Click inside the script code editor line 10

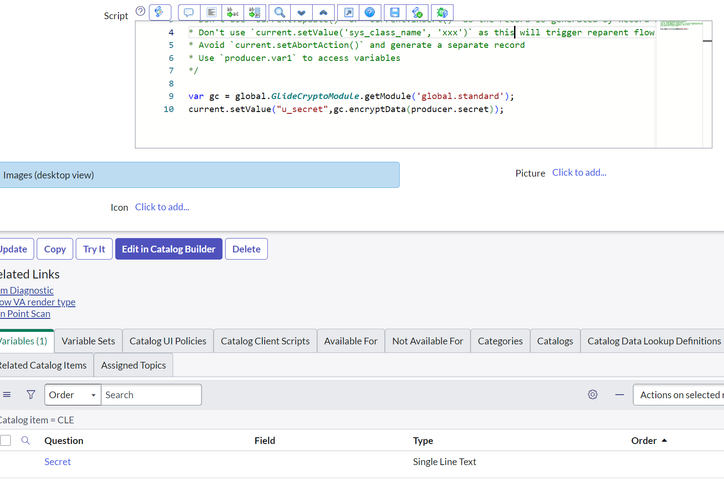346,109
